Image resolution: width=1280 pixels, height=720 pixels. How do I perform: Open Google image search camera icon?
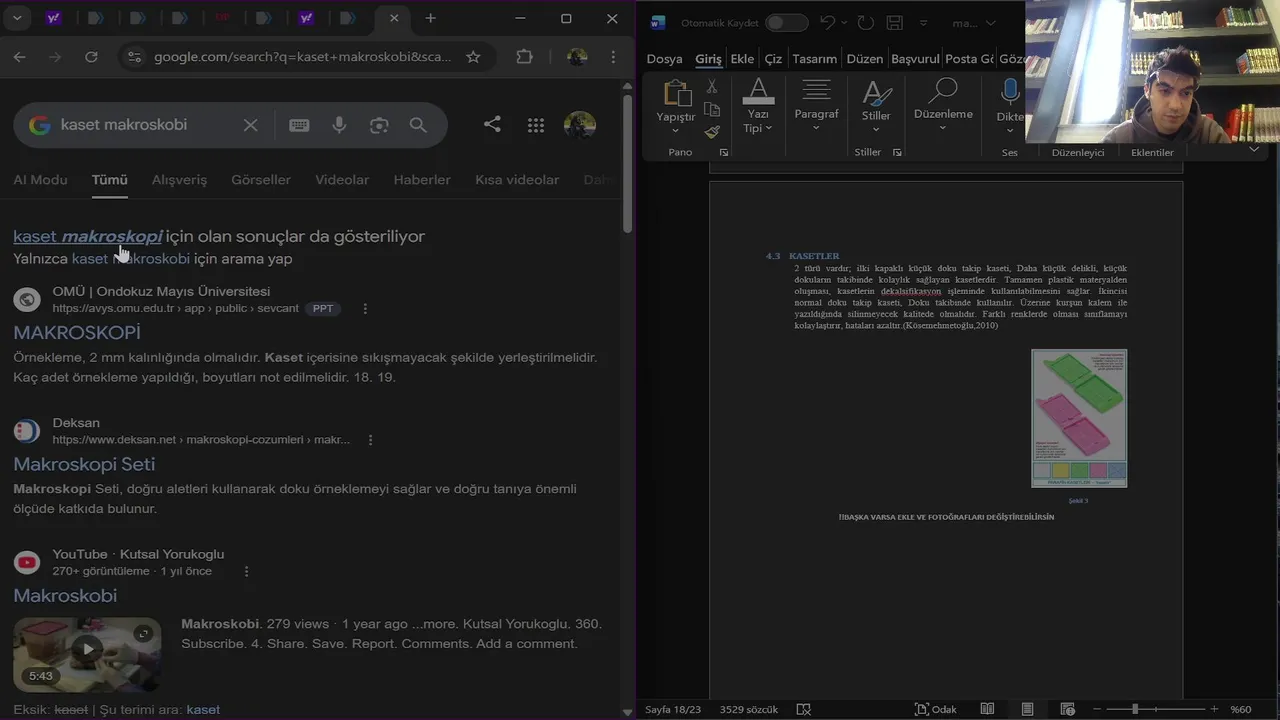click(379, 125)
